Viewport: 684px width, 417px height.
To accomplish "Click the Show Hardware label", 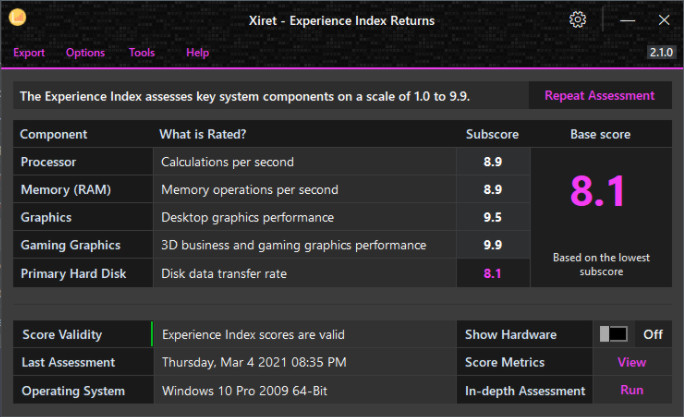I will click(x=510, y=335).
